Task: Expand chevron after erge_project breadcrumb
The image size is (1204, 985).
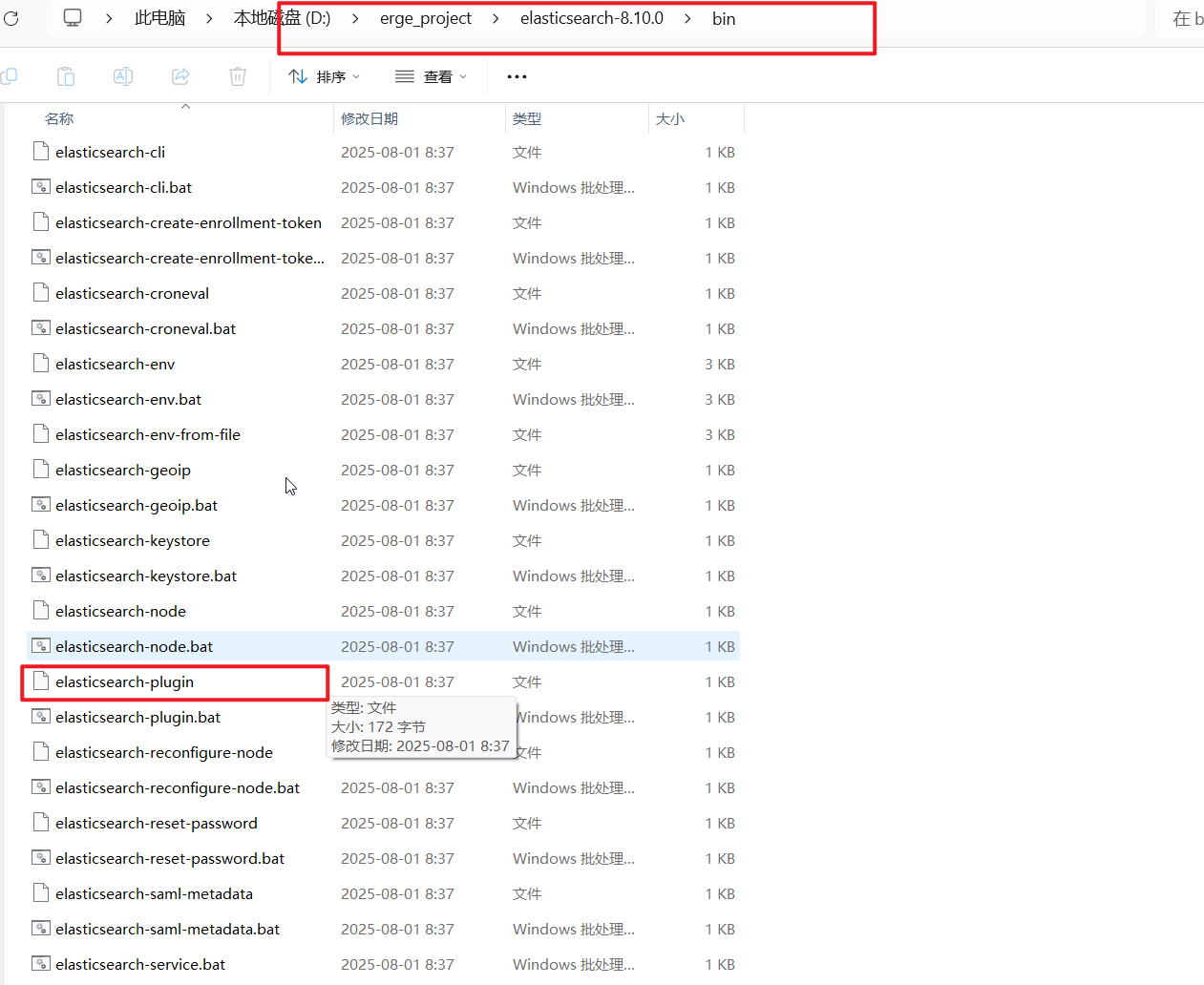Action: coord(496,18)
